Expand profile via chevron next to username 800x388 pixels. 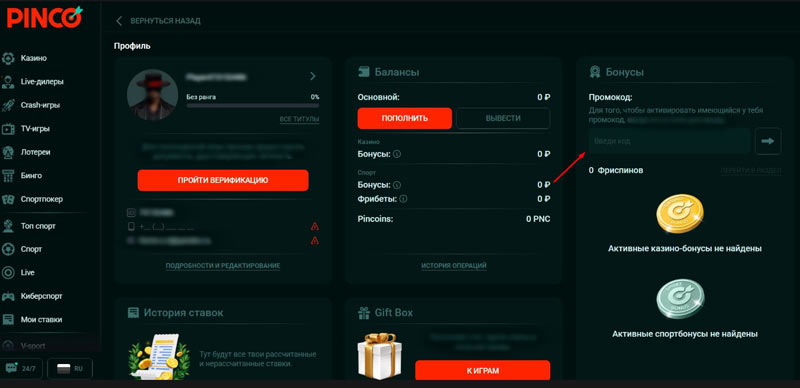click(313, 76)
